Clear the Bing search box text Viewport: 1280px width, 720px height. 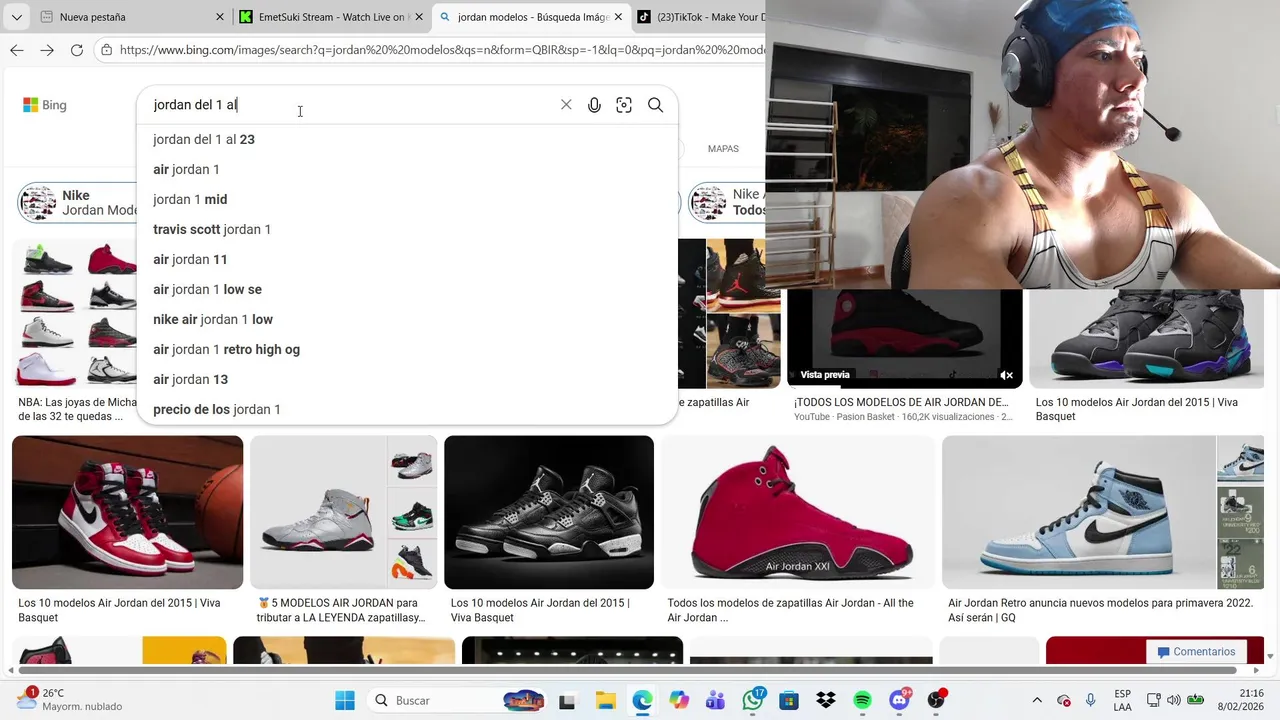point(566,105)
